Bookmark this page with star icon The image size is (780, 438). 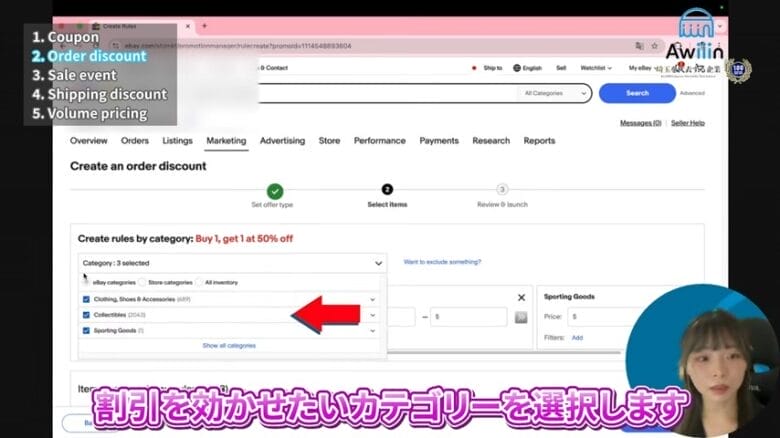point(654,46)
